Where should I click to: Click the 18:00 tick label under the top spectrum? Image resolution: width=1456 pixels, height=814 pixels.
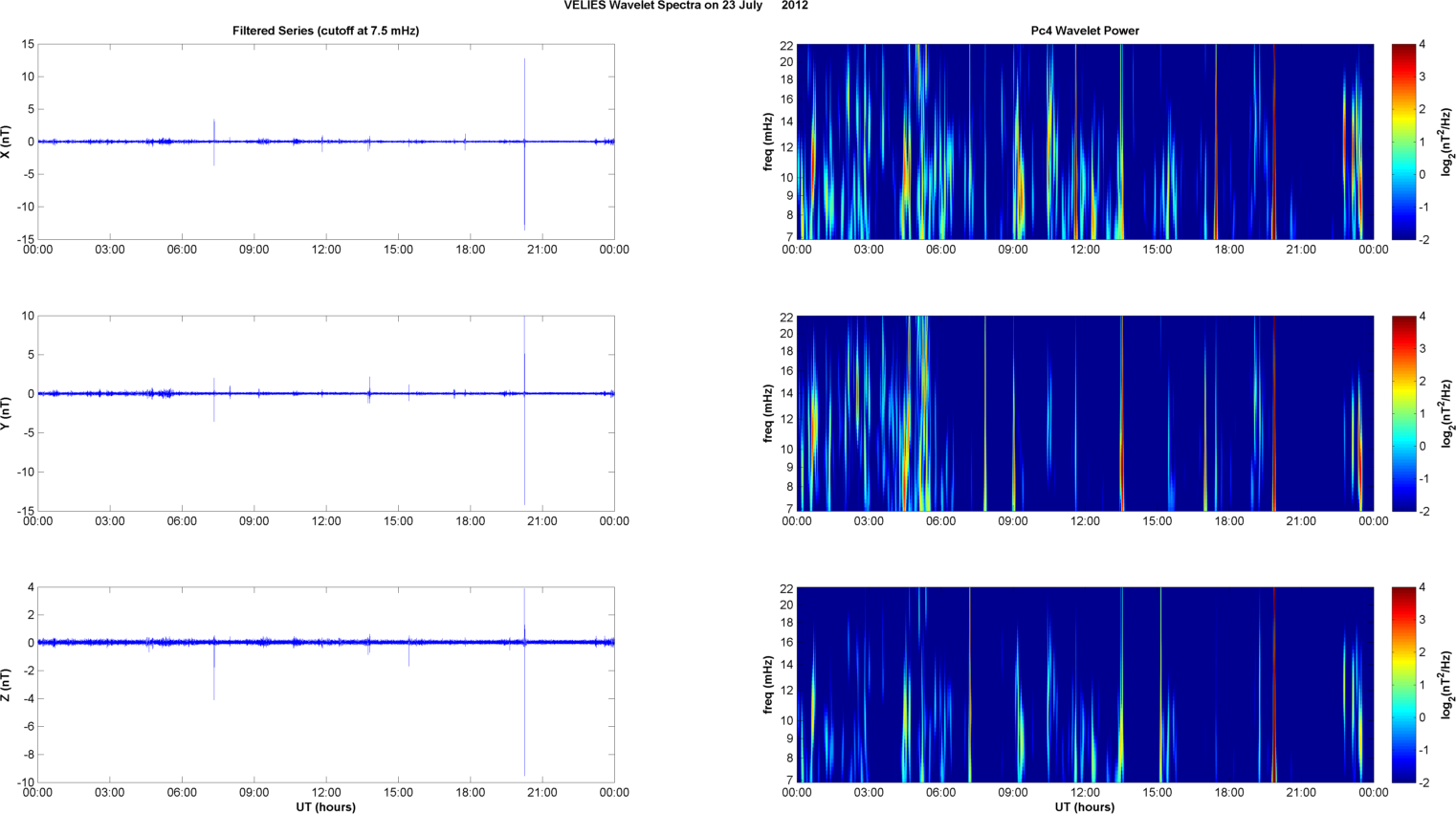point(1228,250)
